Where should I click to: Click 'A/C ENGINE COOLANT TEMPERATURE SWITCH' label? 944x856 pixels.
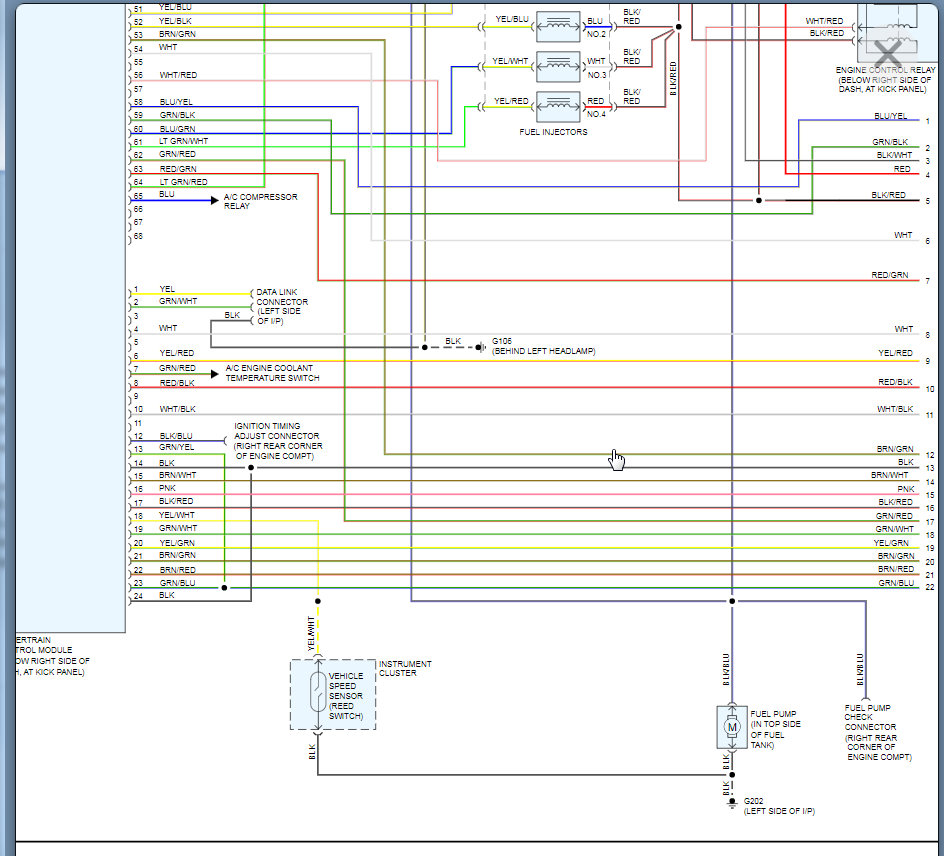[x=272, y=373]
